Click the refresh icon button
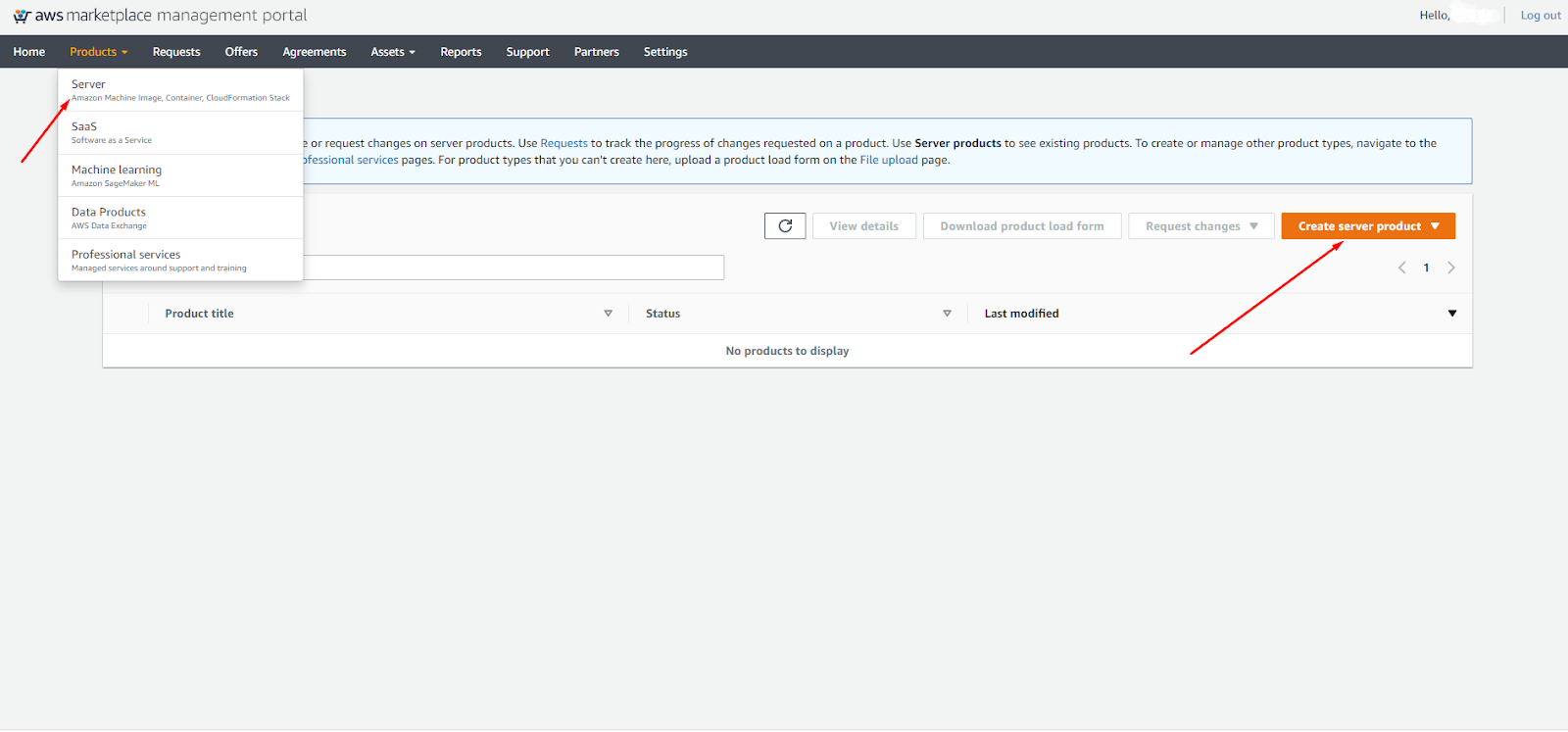1568x732 pixels. [785, 226]
